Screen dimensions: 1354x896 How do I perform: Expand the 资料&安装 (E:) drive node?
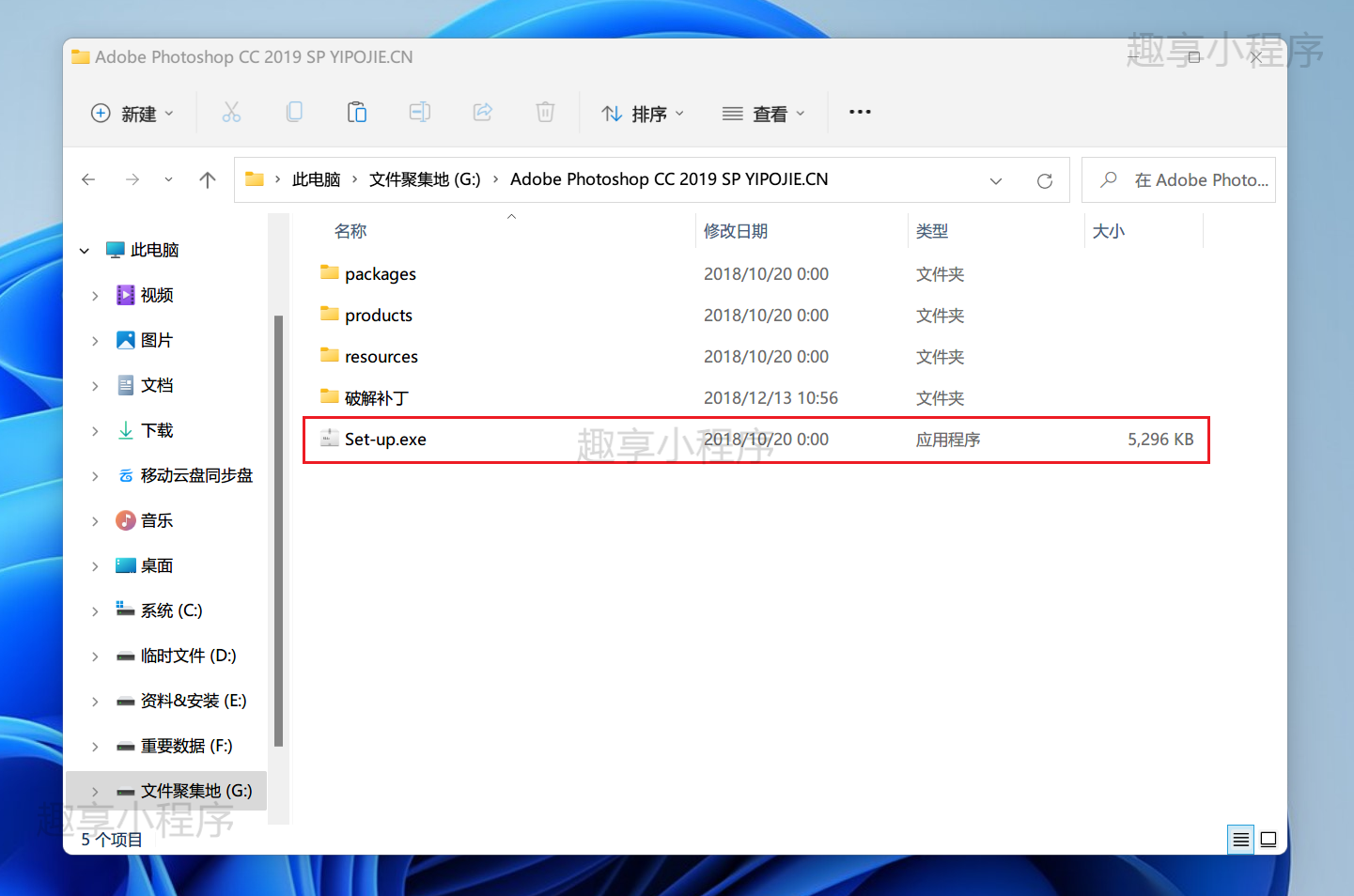point(95,702)
